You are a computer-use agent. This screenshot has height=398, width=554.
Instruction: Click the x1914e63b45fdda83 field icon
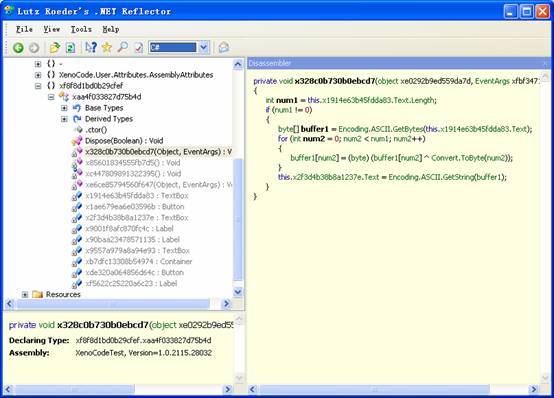click(77, 195)
